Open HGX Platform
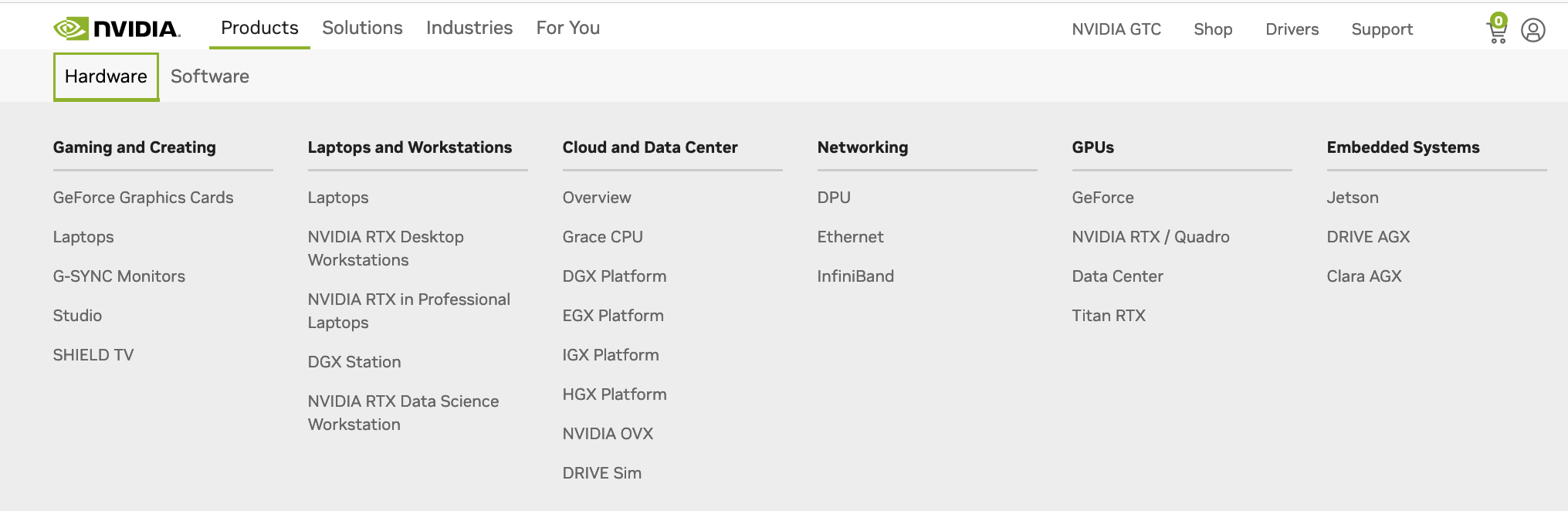 click(x=615, y=394)
